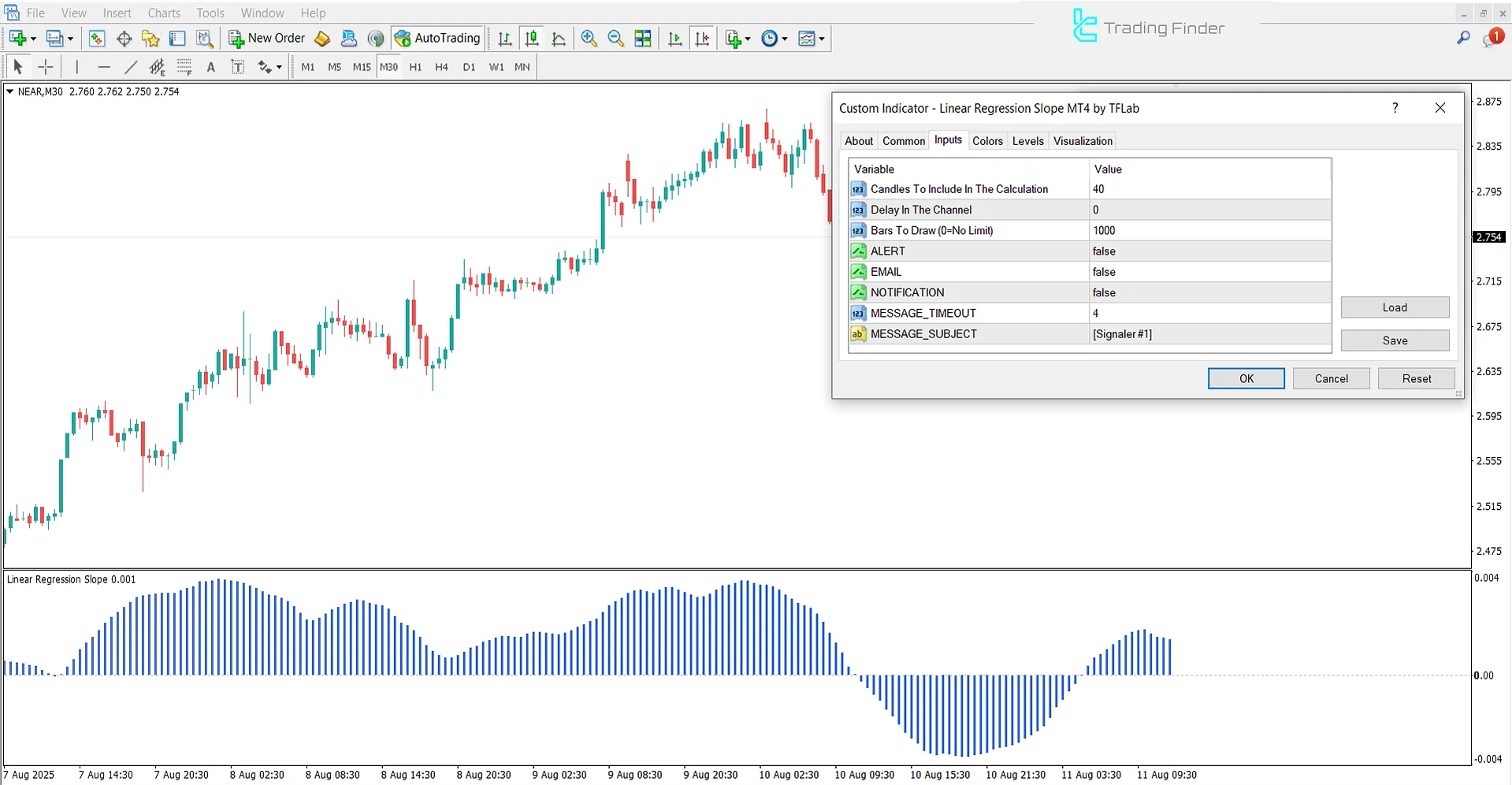Click Reset to restore default inputs
Image resolution: width=1512 pixels, height=785 pixels.
pyautogui.click(x=1416, y=378)
